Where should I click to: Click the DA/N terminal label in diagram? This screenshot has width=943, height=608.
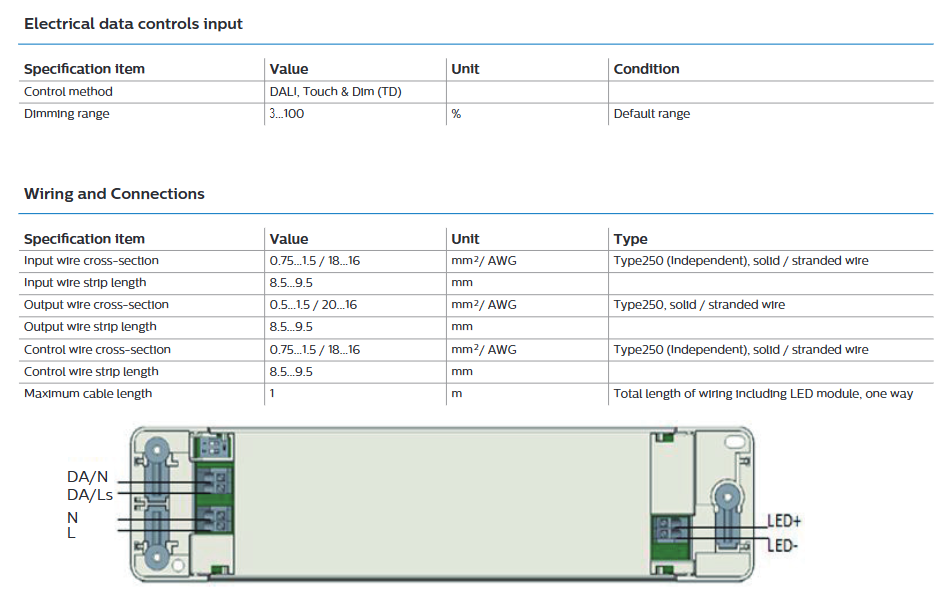coord(87,477)
